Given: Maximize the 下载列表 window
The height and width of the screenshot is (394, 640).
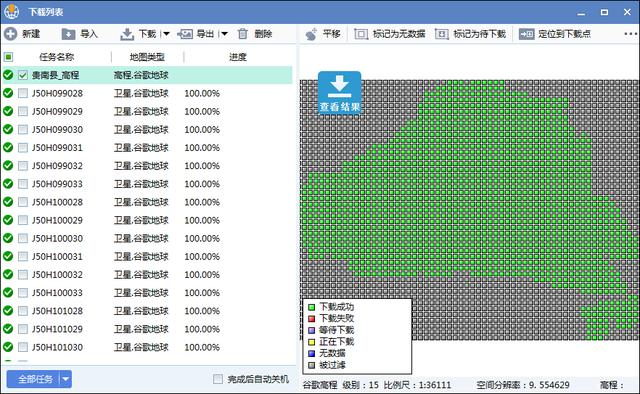Looking at the screenshot, I should [604, 12].
